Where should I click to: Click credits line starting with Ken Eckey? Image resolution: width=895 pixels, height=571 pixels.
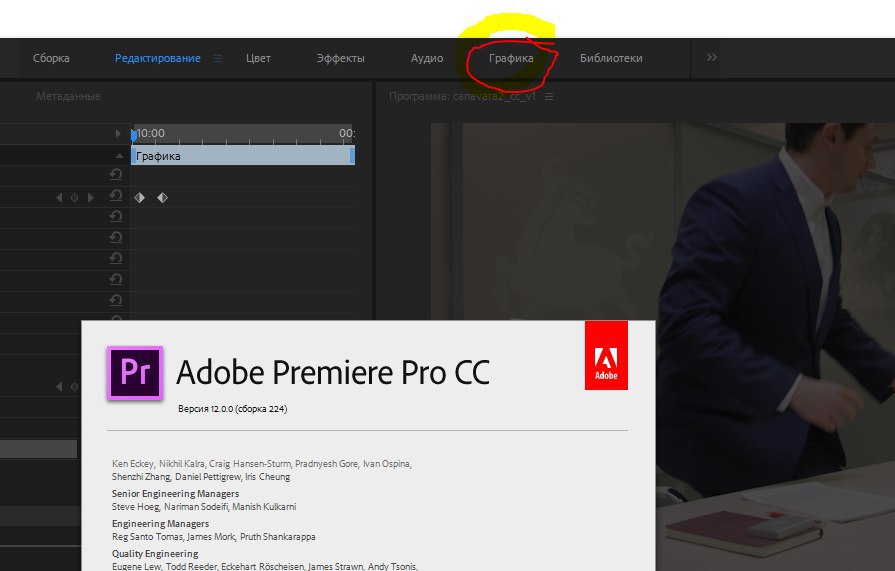point(262,464)
